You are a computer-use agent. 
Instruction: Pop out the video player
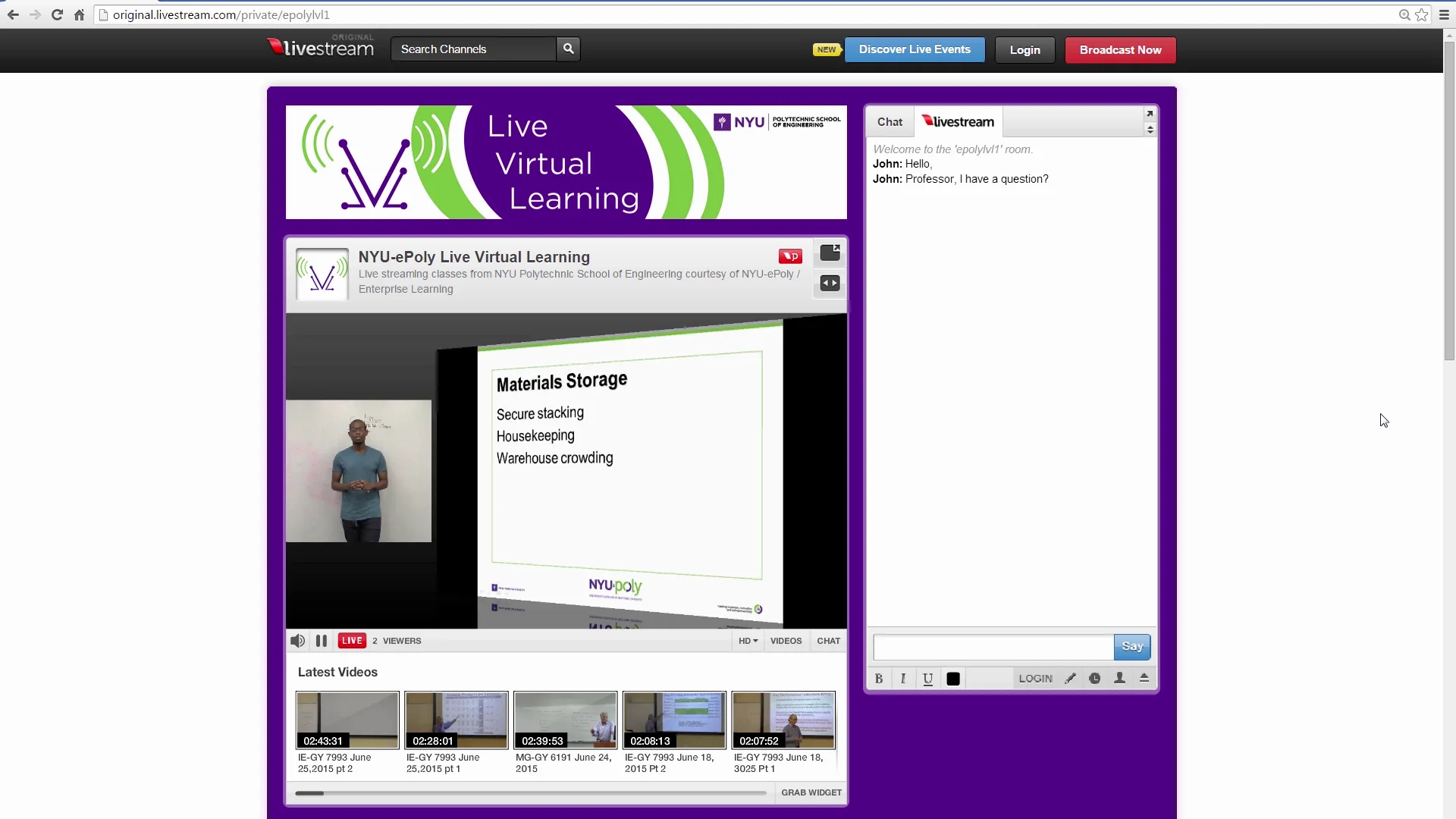pos(830,253)
